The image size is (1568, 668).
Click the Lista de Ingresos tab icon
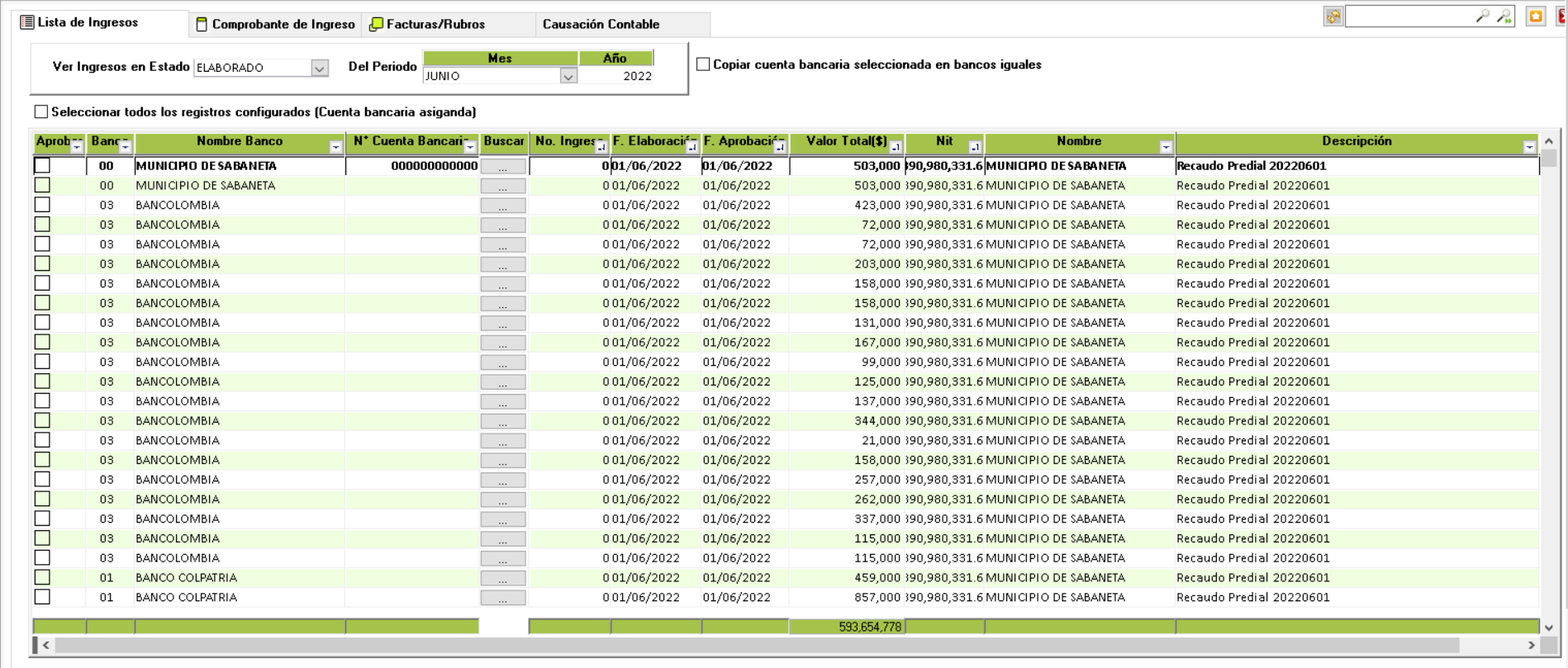[27, 22]
